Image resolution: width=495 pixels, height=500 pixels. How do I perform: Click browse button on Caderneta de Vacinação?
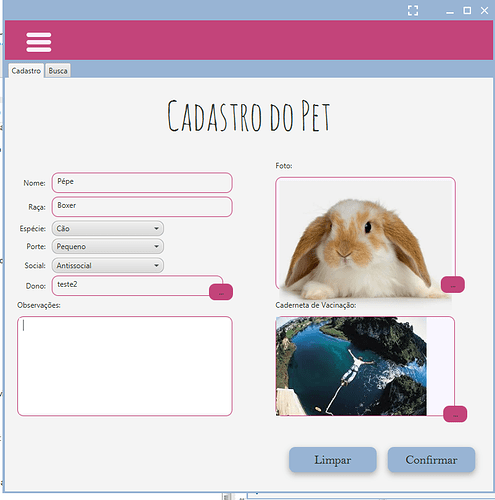(x=455, y=414)
